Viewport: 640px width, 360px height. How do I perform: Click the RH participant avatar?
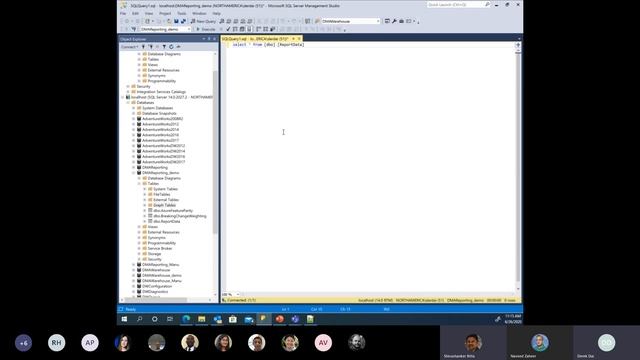coord(56,343)
